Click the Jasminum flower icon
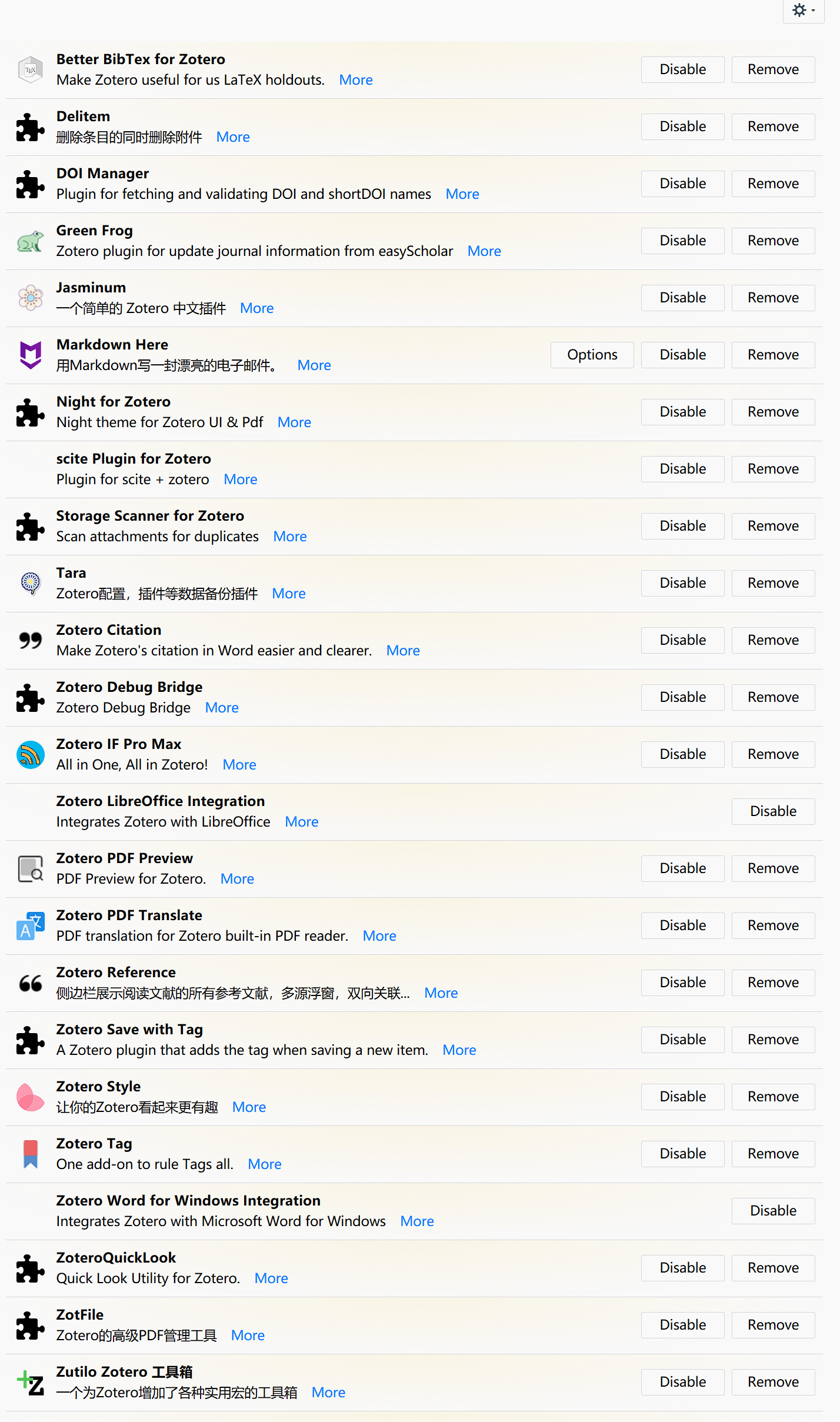The width and height of the screenshot is (840, 1422). coord(31,298)
